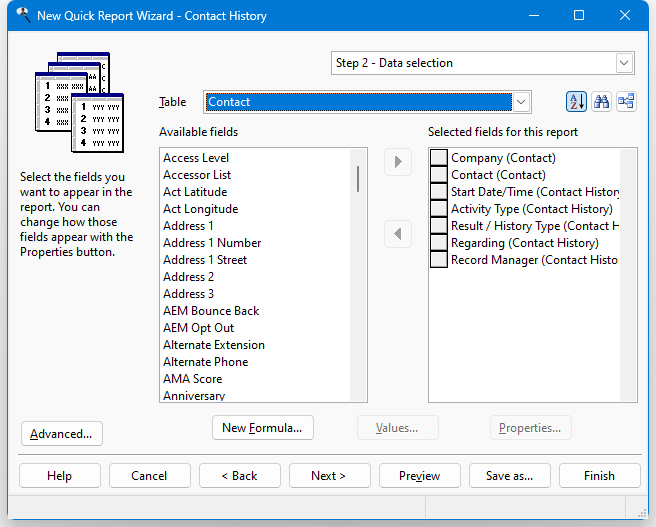Click the Advanced... button
Image resolution: width=656 pixels, height=527 pixels.
pos(62,434)
